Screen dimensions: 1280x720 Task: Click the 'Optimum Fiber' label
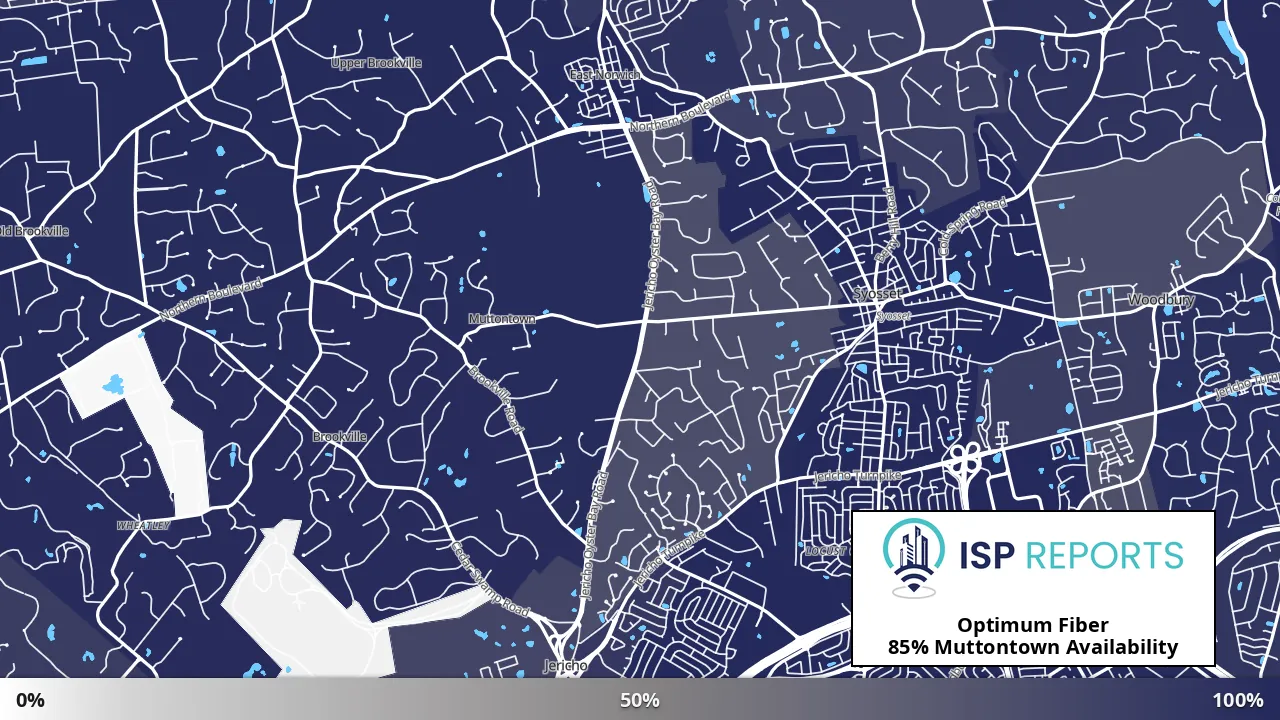click(x=1033, y=625)
